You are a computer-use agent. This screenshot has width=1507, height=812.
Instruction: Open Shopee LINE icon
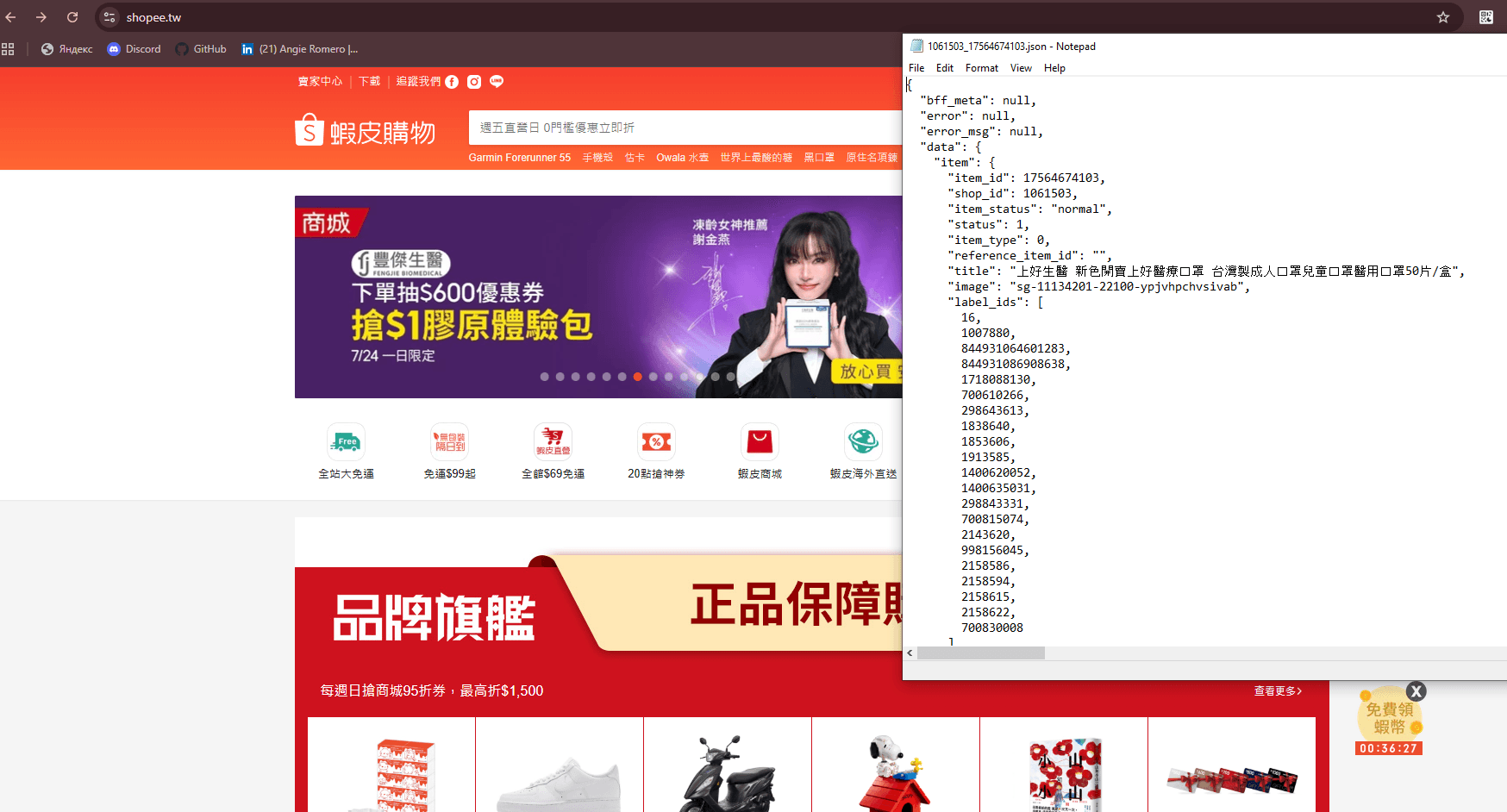497,82
